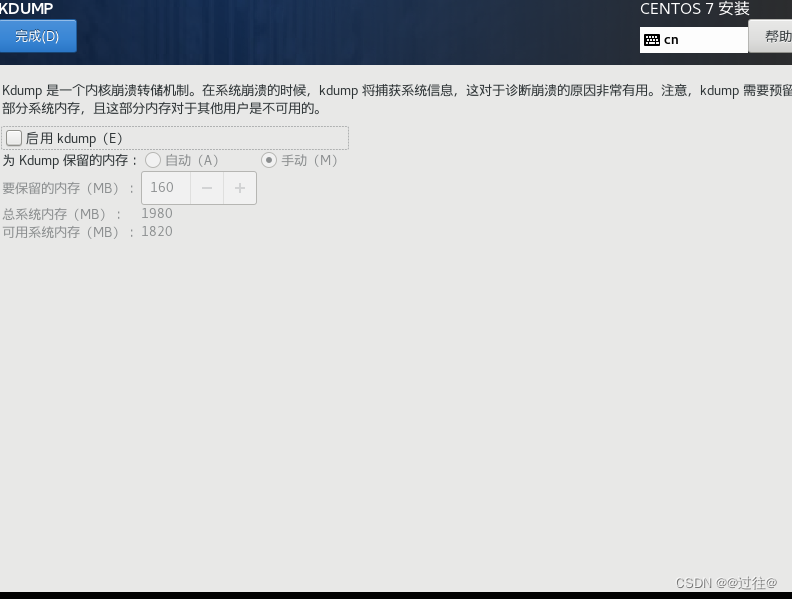This screenshot has width=792, height=599.
Task: Click the 总系统内存 value 1980
Action: (157, 214)
